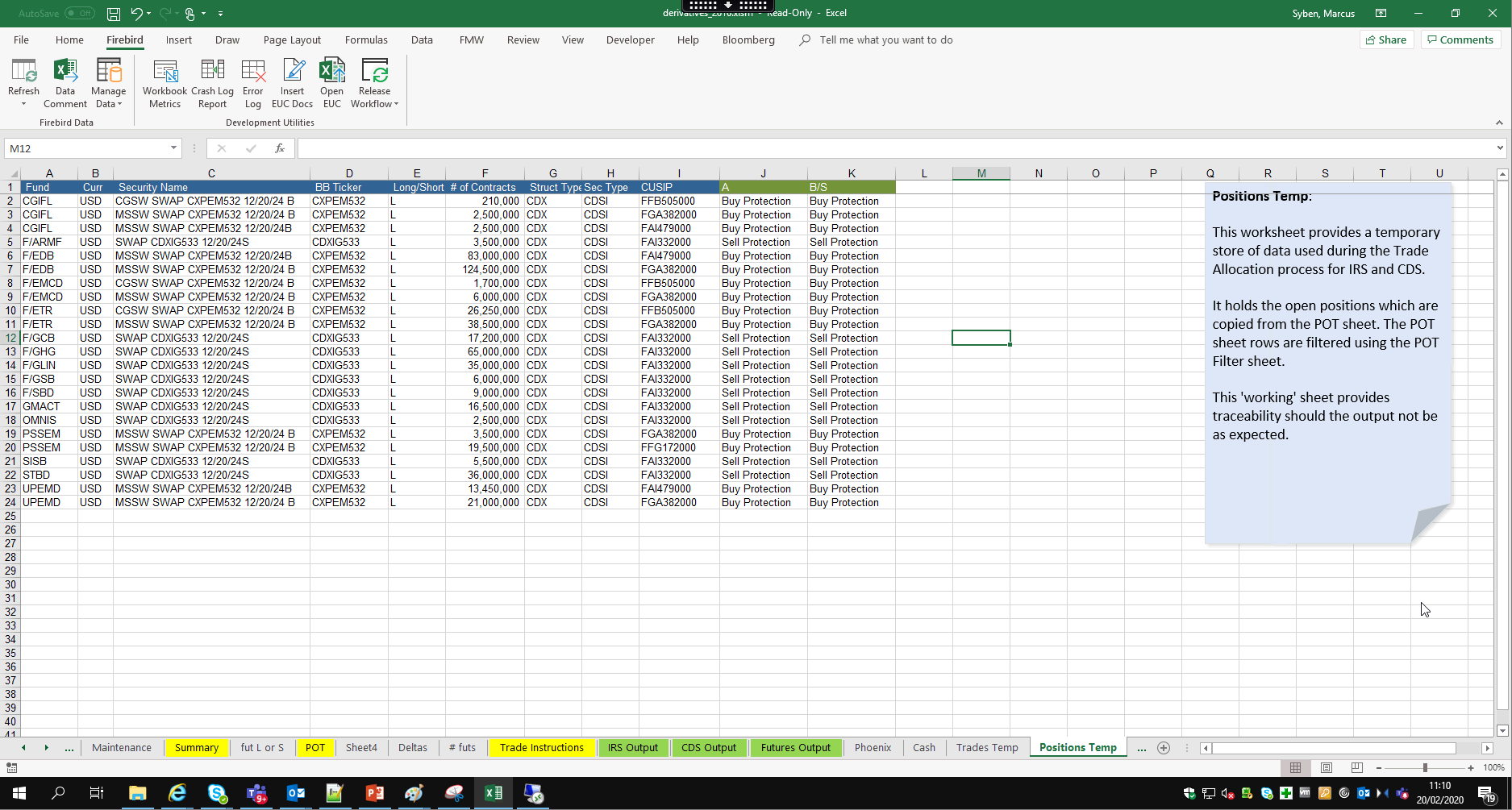Expand the Name Box dropdown
Image resolution: width=1512 pixels, height=810 pixels.
coord(173,148)
